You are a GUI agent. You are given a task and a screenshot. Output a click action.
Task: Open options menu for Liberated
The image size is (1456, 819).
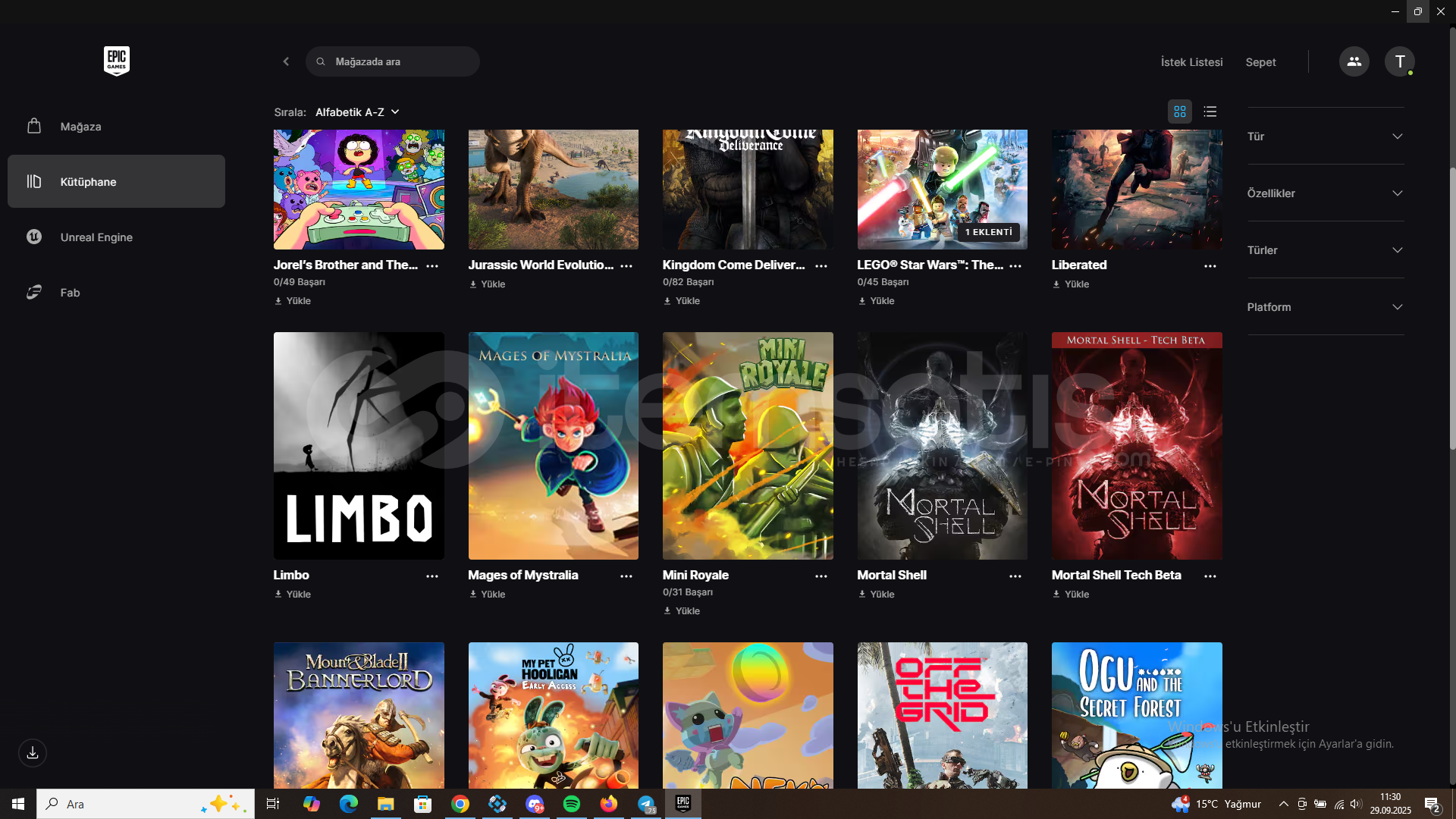tap(1210, 265)
